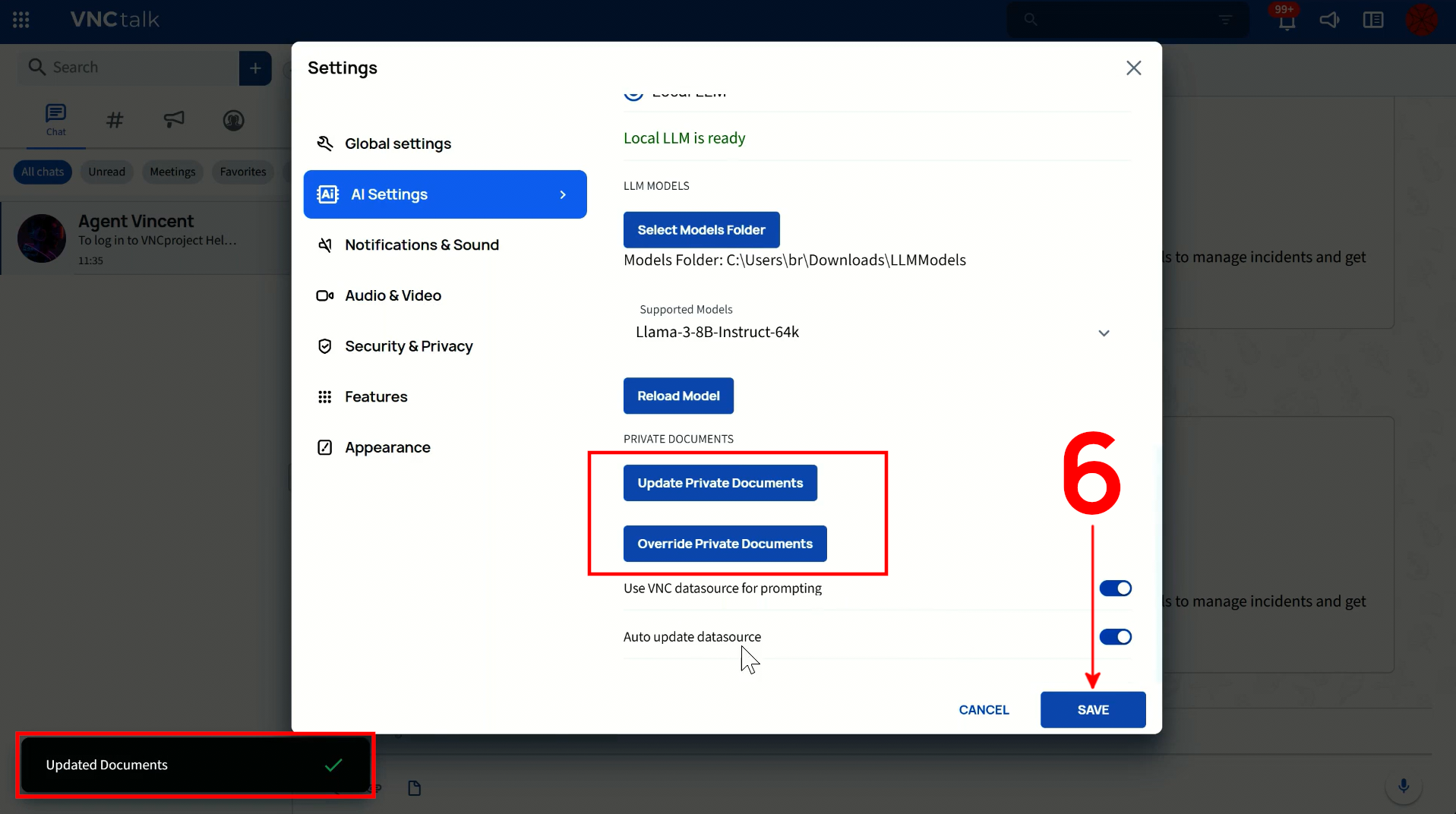Close the Settings dialog
Viewport: 1456px width, 814px height.
click(1133, 68)
